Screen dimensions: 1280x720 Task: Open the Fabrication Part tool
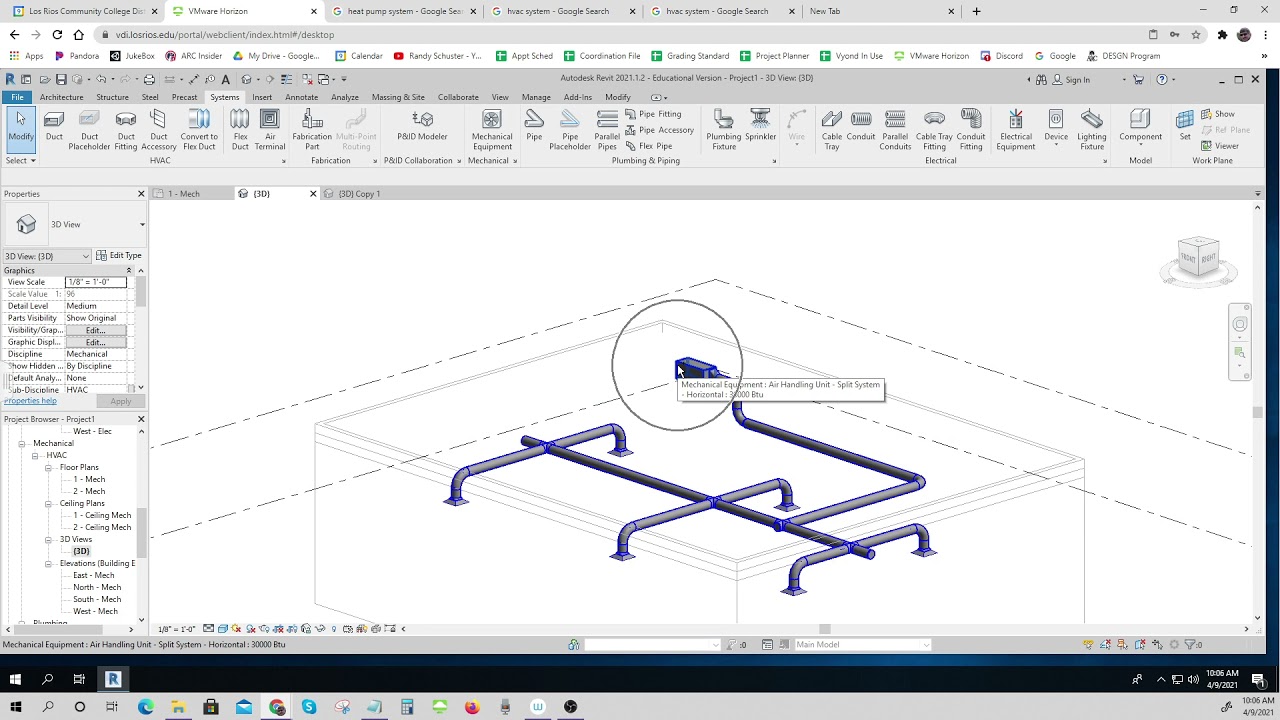tap(312, 130)
